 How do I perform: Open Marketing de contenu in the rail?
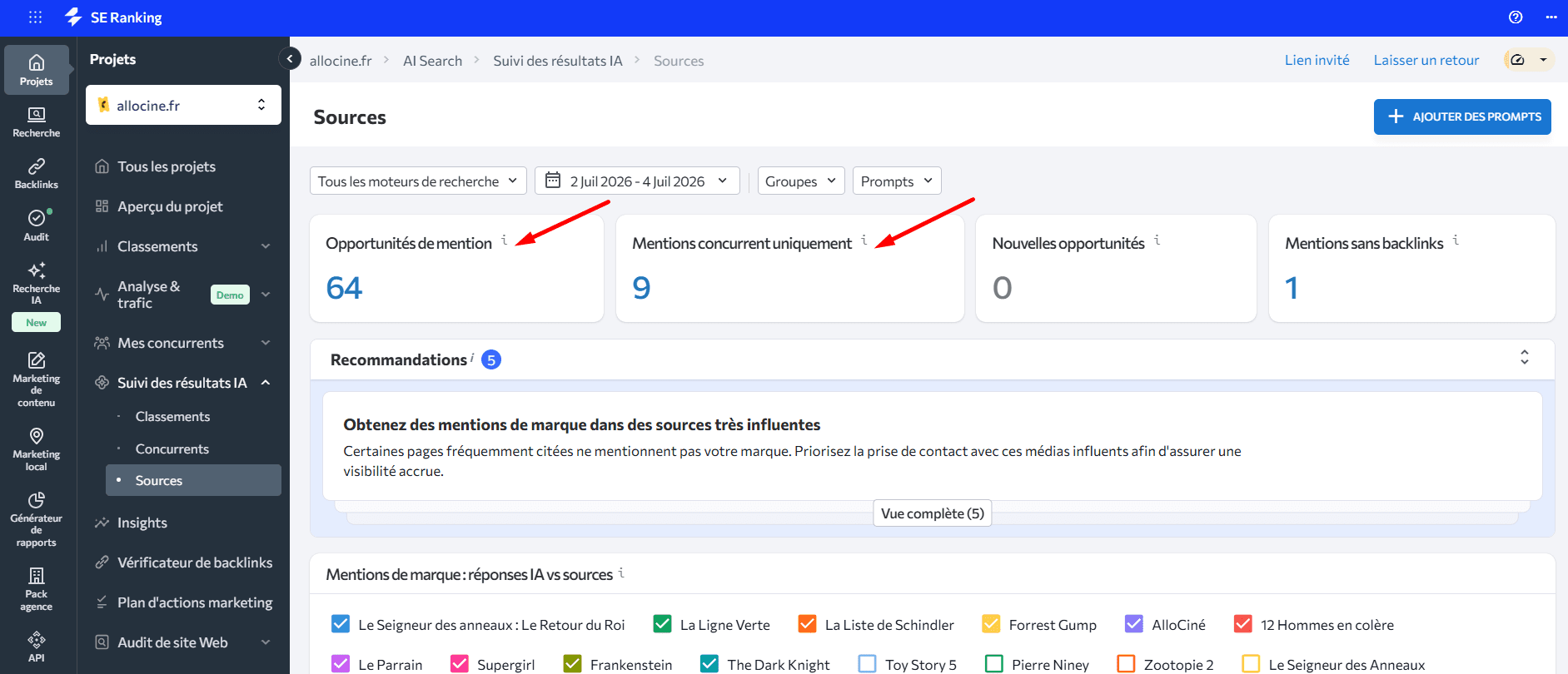click(x=37, y=380)
